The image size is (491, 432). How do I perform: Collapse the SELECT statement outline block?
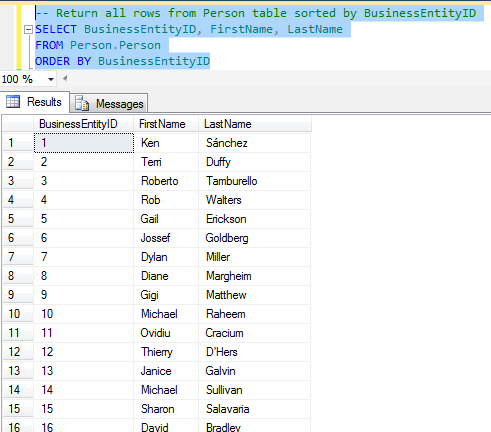click(x=28, y=30)
